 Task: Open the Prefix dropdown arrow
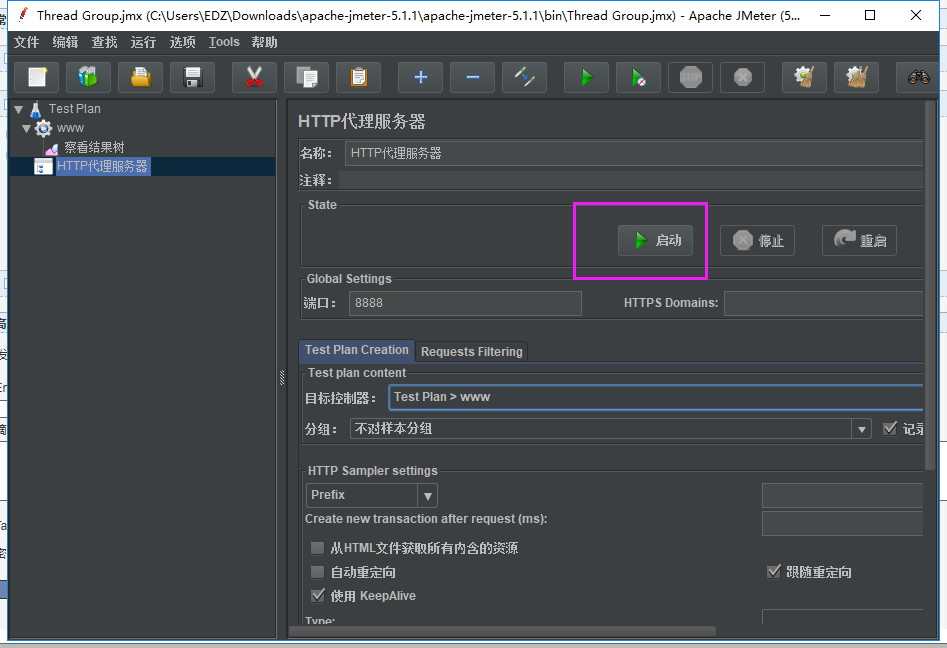(x=428, y=496)
